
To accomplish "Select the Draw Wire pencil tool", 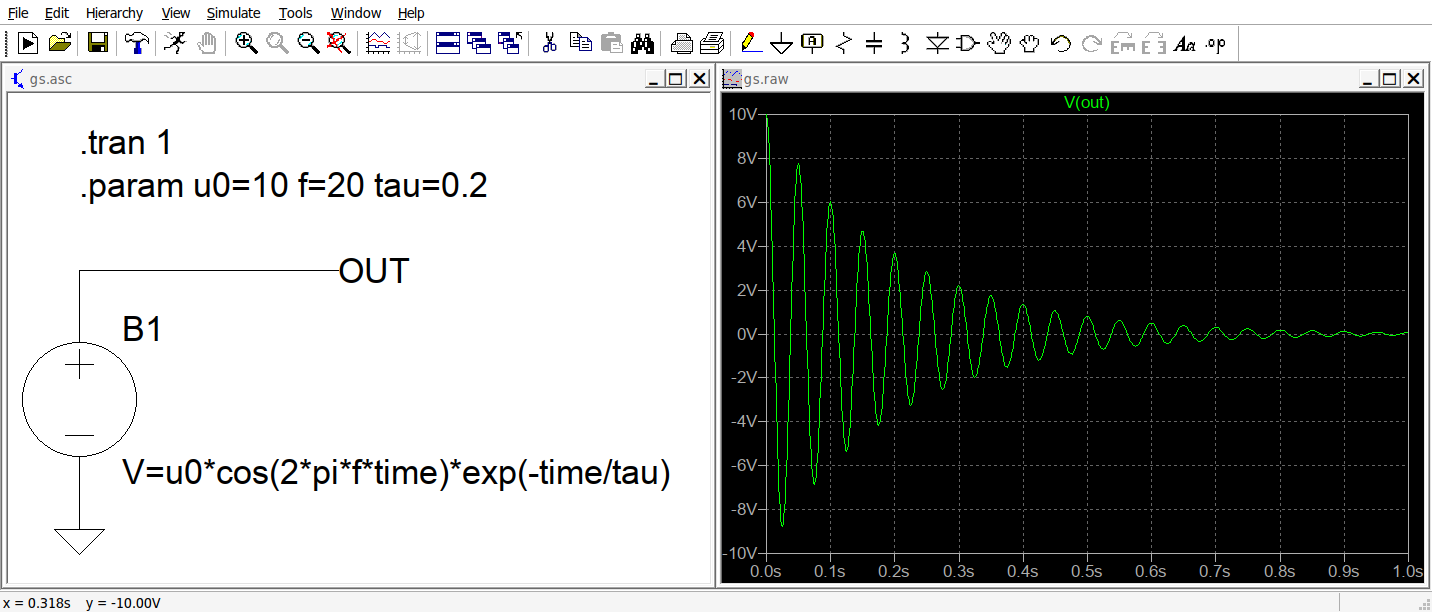I will [x=751, y=42].
